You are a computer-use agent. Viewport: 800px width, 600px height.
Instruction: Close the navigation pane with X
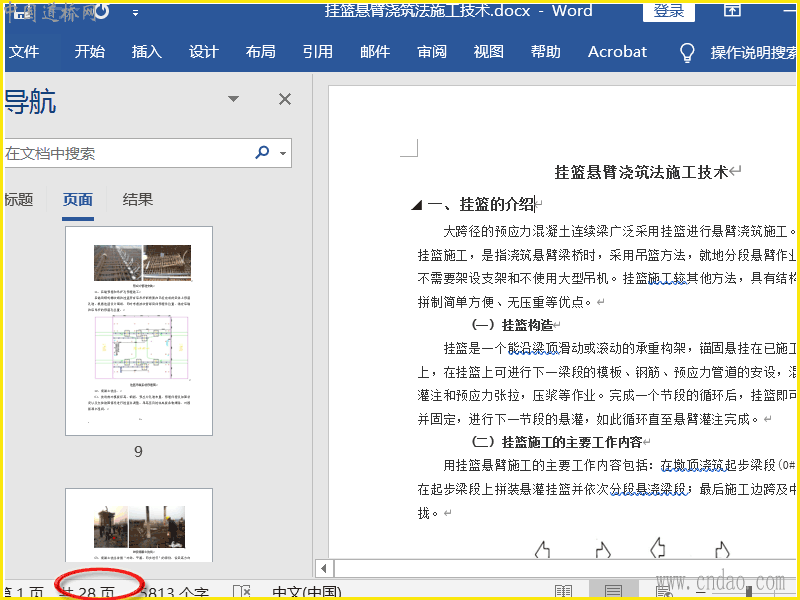click(285, 99)
